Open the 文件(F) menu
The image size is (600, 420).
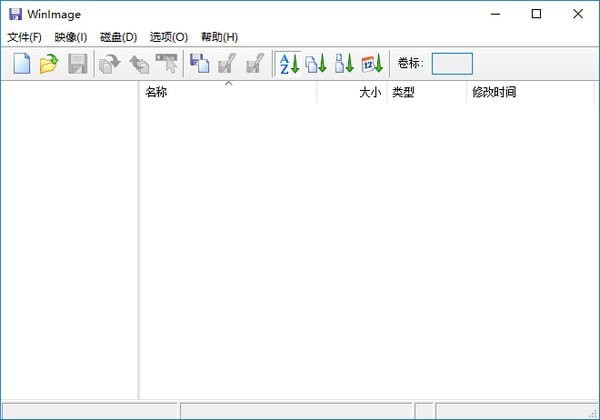(x=24, y=37)
